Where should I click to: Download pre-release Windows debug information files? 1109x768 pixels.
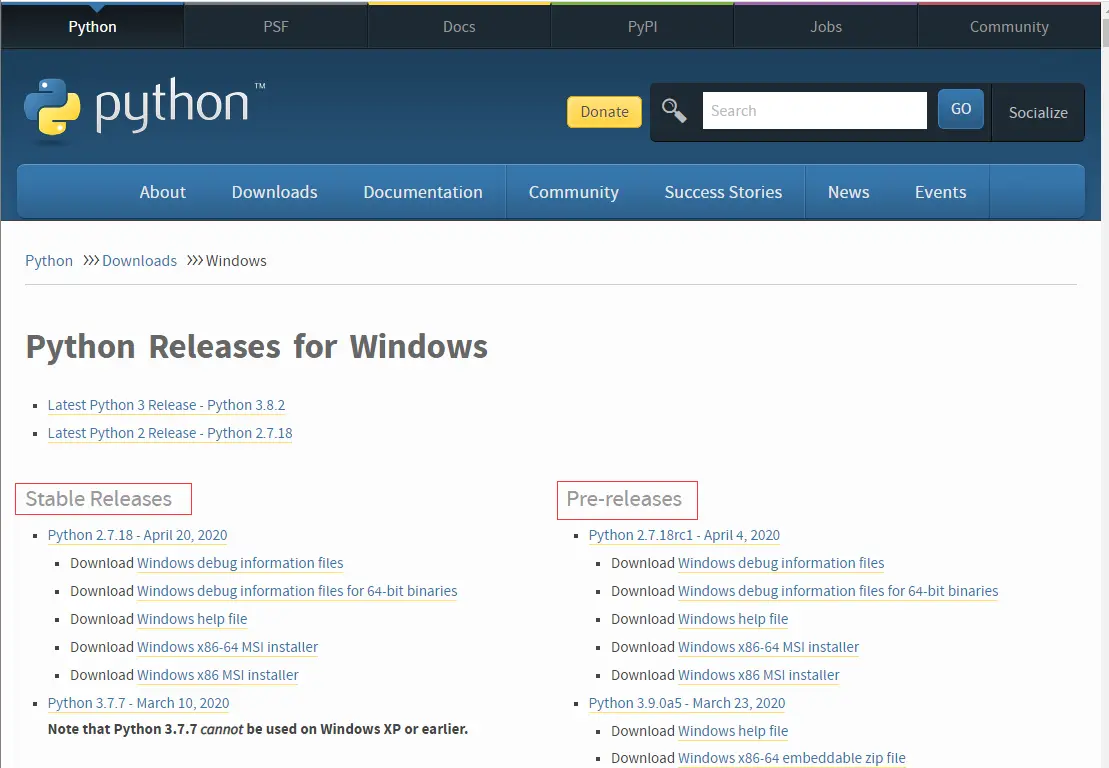781,563
